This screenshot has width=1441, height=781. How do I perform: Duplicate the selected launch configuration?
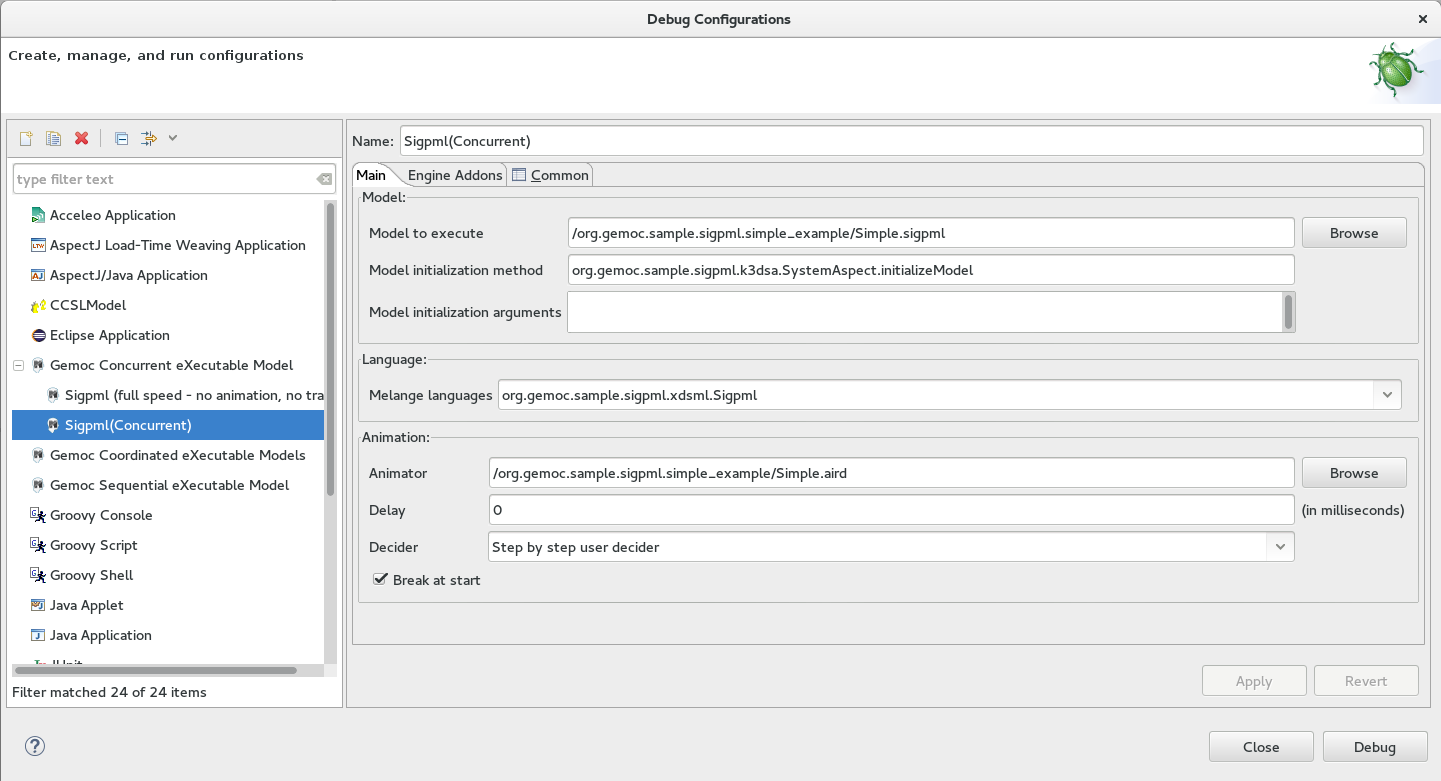click(53, 138)
